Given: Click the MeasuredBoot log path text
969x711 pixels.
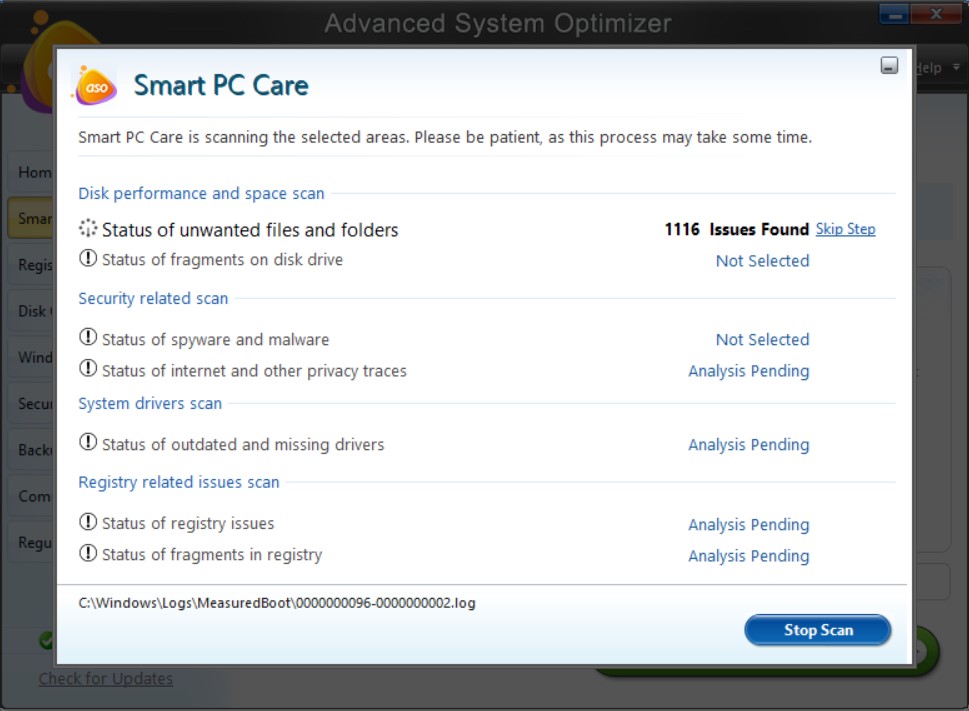Looking at the screenshot, I should (x=276, y=603).
